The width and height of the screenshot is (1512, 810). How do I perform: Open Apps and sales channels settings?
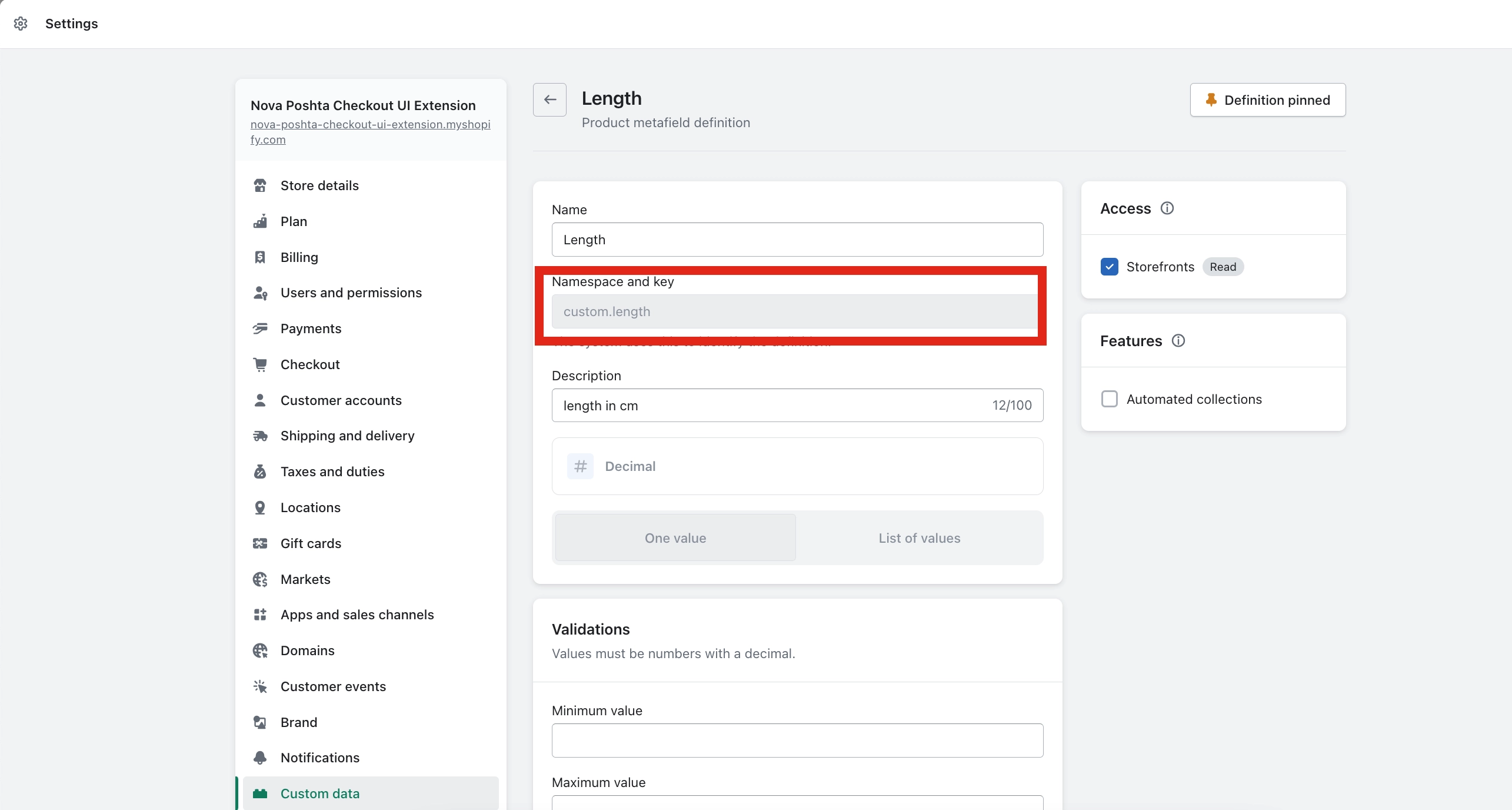coord(371,615)
